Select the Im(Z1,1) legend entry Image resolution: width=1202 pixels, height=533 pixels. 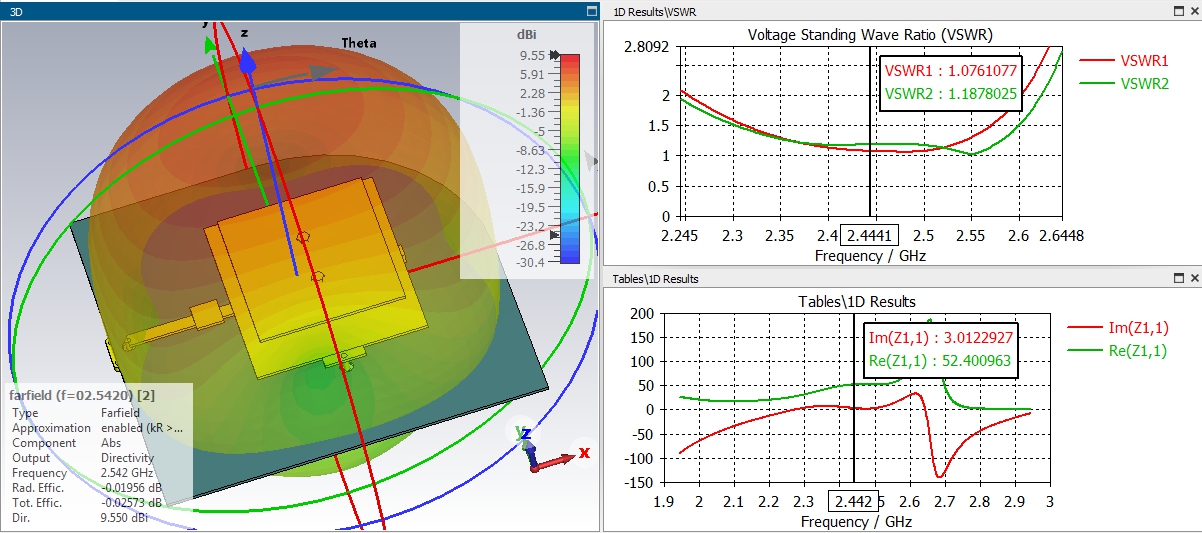[1118, 327]
